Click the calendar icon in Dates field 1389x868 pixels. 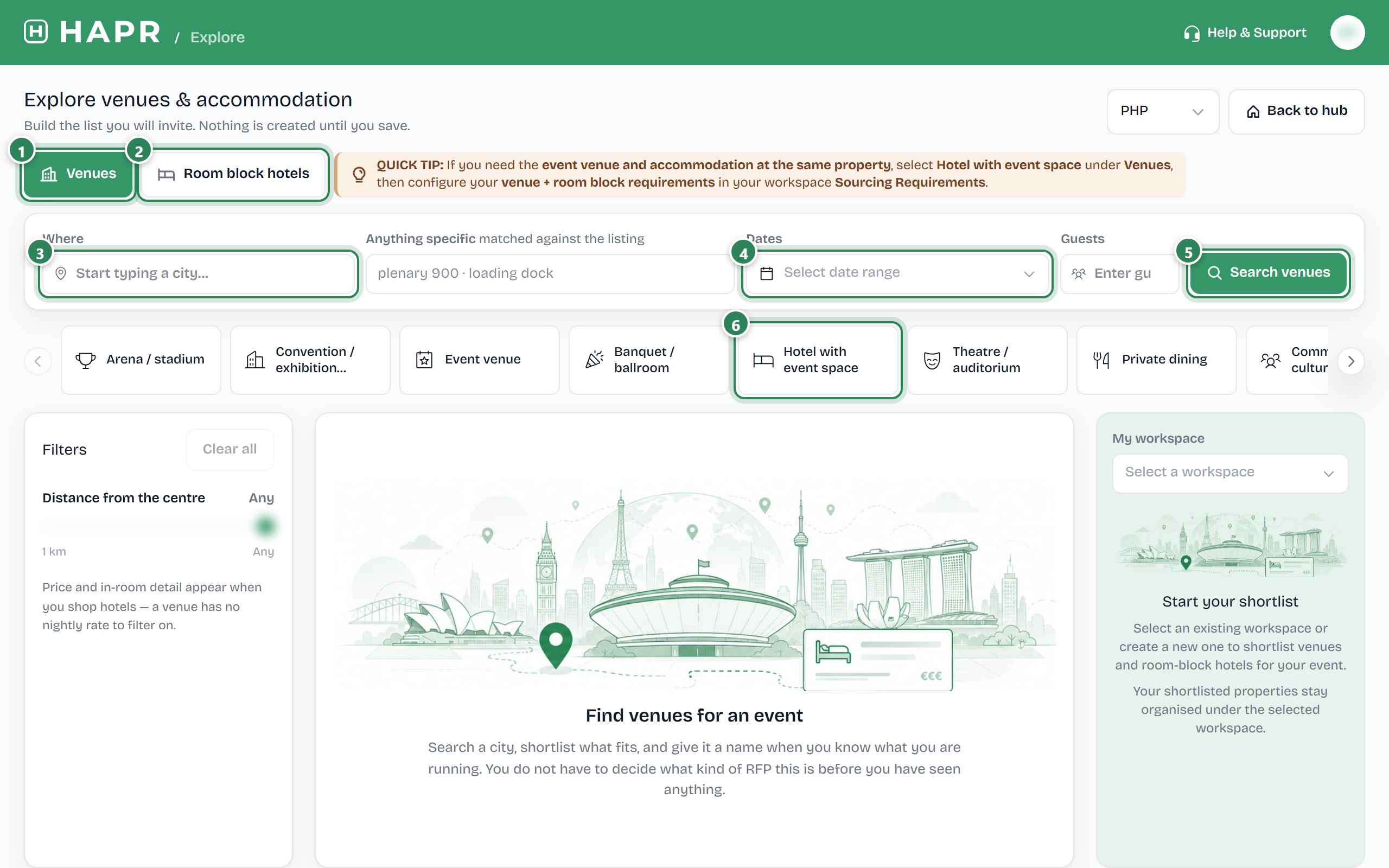pos(766,273)
